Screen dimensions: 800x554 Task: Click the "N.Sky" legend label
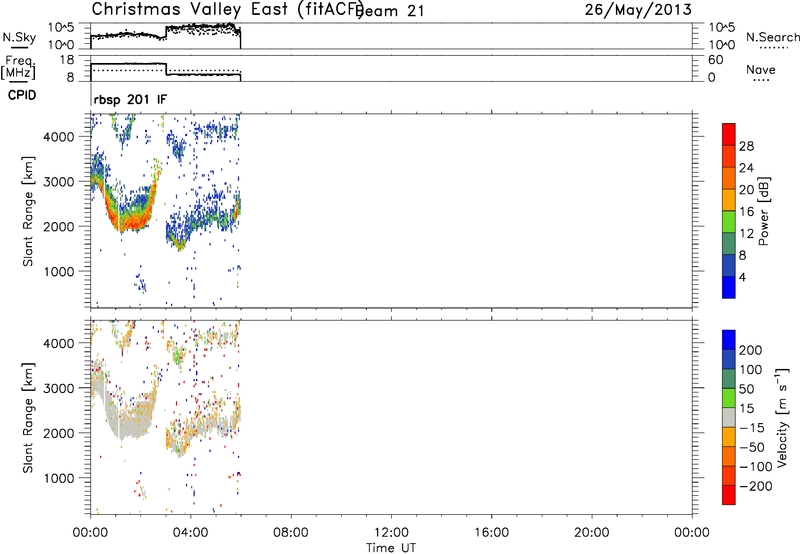19,37
